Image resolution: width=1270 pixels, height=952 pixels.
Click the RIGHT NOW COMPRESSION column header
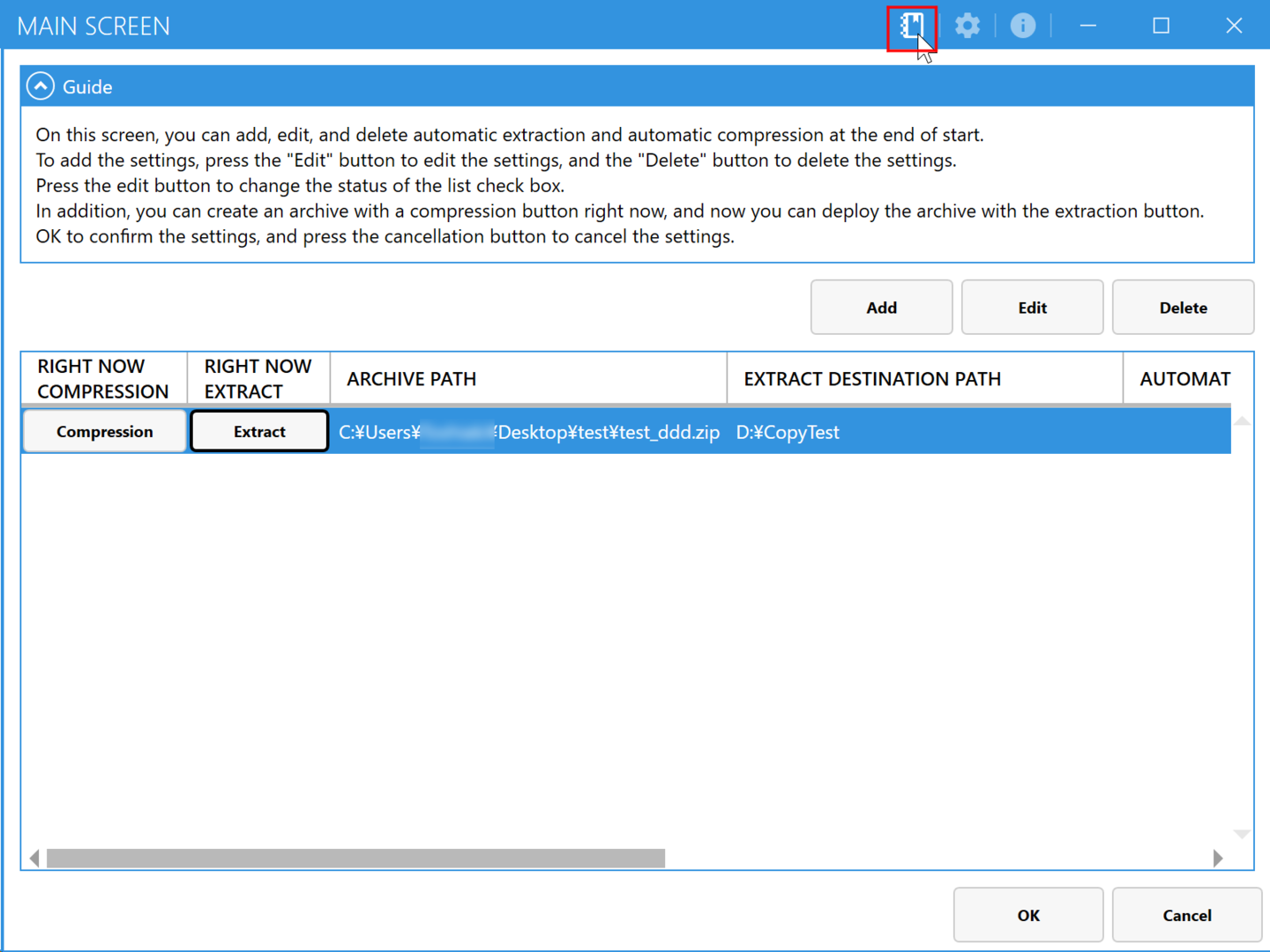[x=103, y=379]
